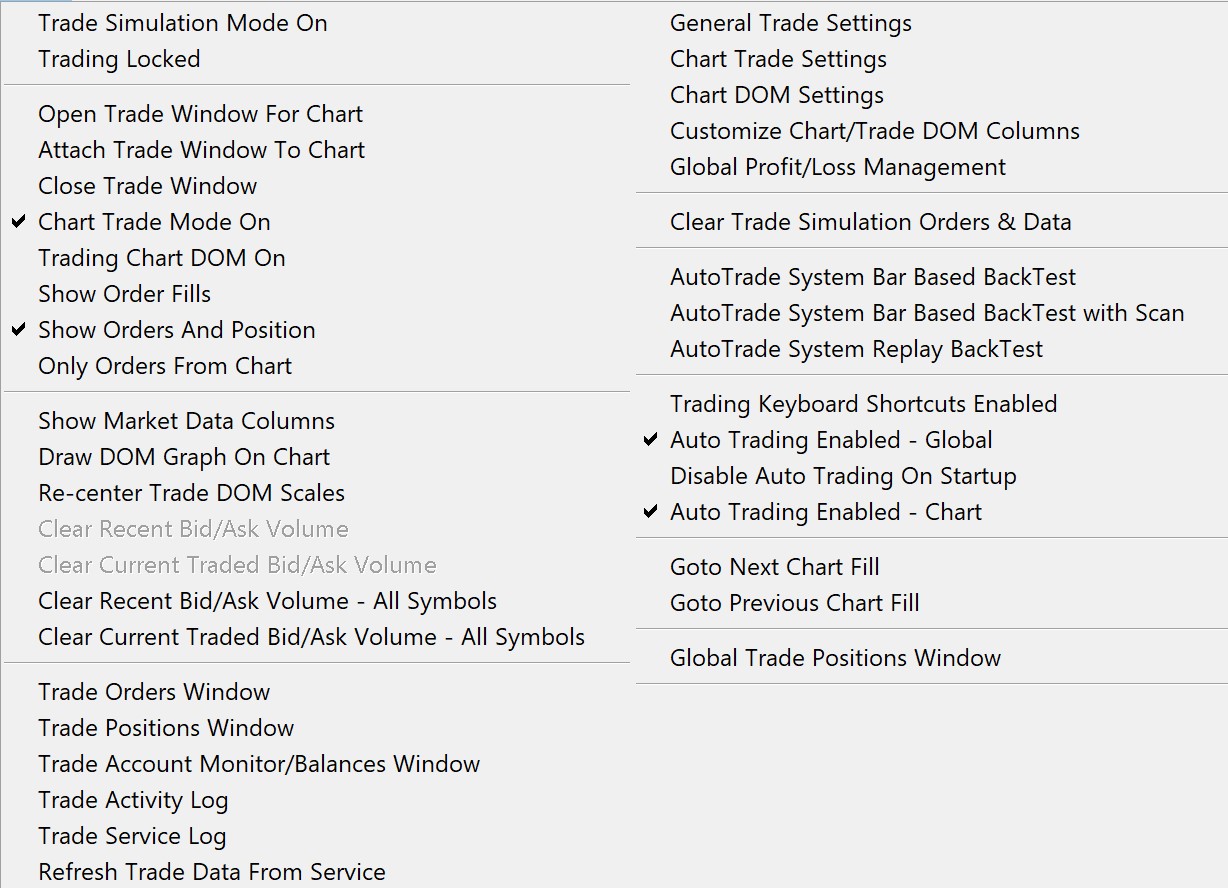The image size is (1228, 888).
Task: Uncheck Show Orders And Position
Action: tap(176, 330)
